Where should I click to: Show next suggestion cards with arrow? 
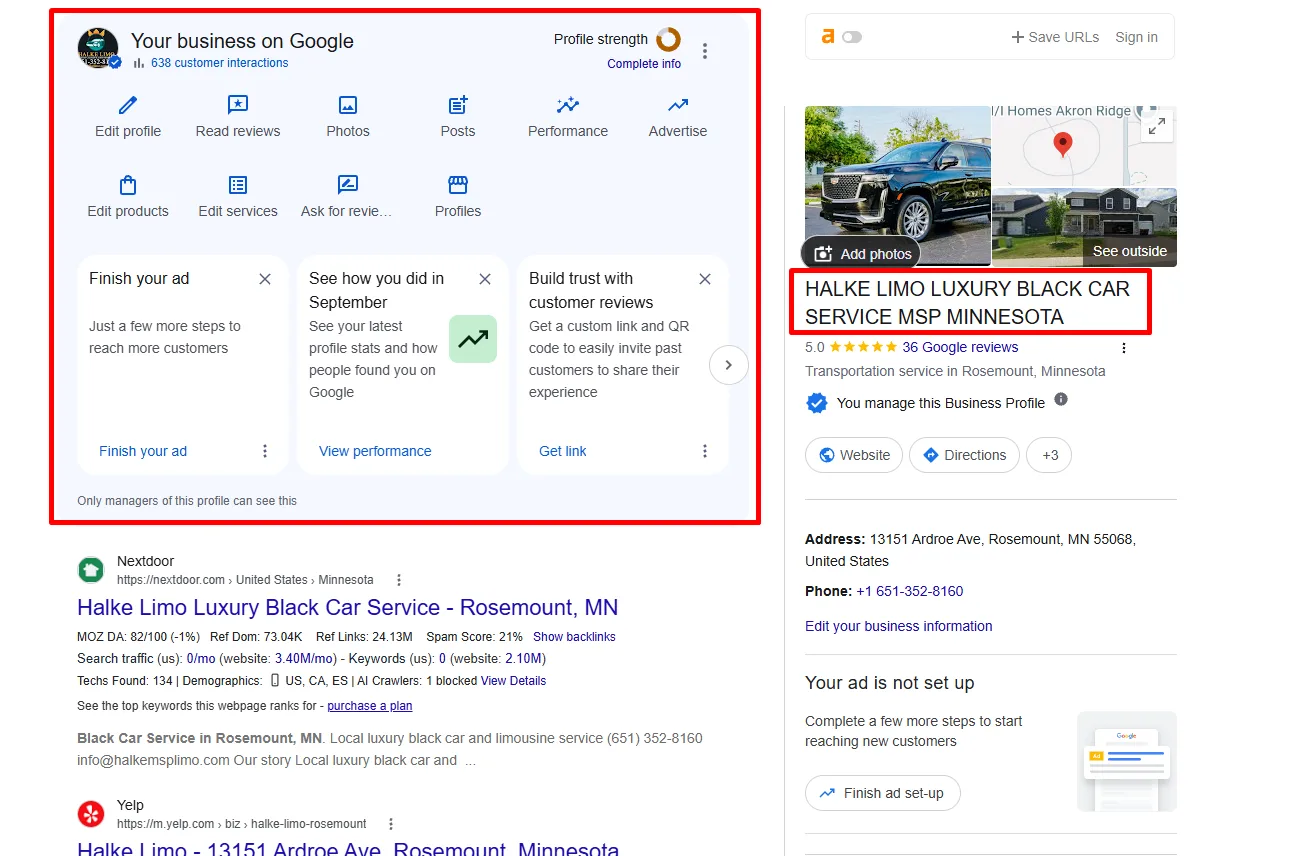click(x=728, y=365)
